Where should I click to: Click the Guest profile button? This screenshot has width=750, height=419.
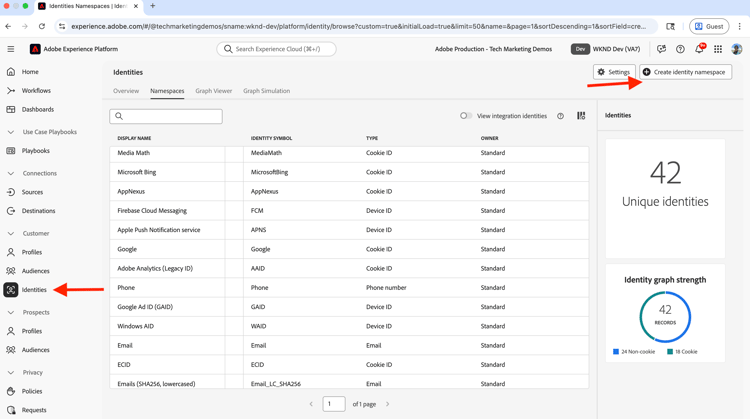[x=709, y=26]
